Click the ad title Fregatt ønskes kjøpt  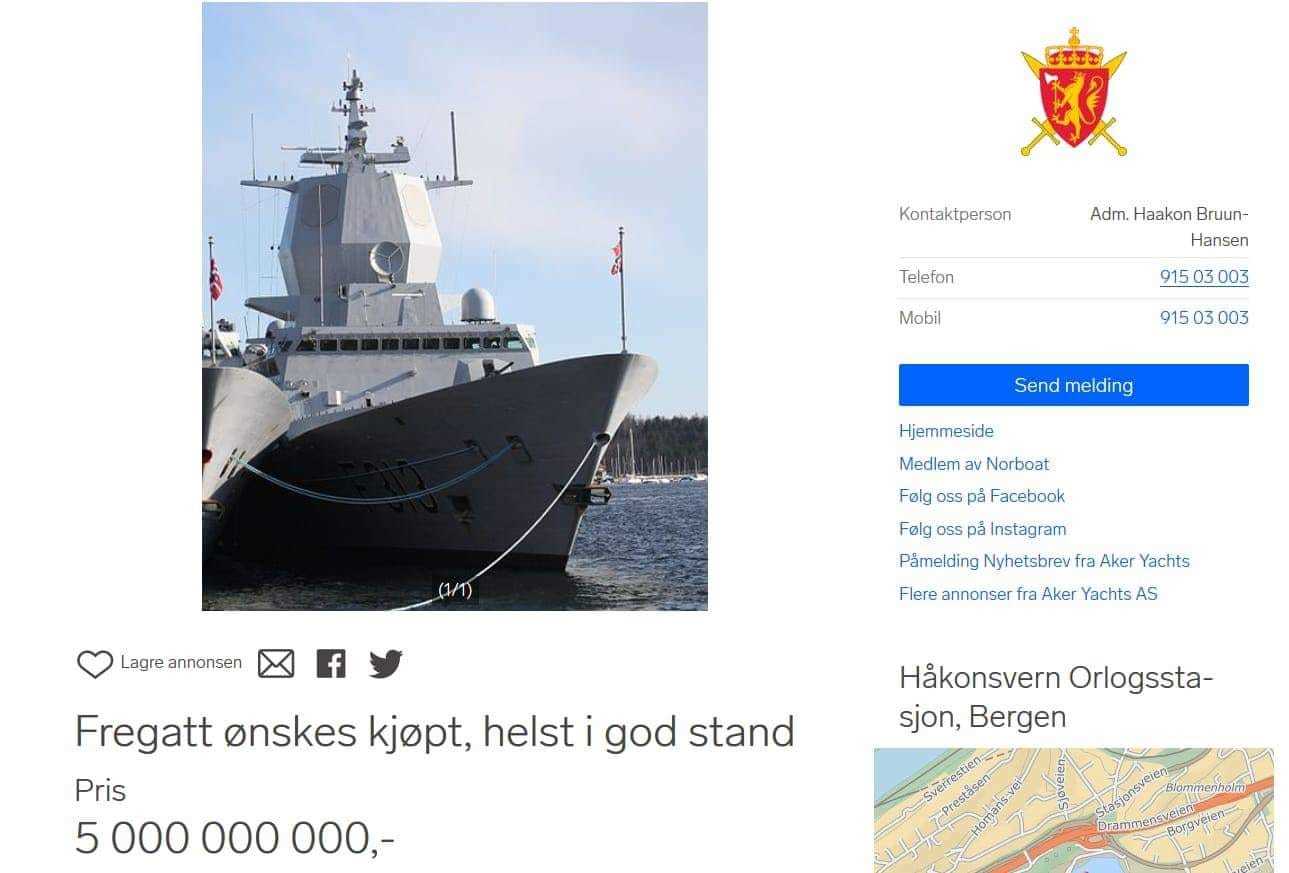[434, 732]
